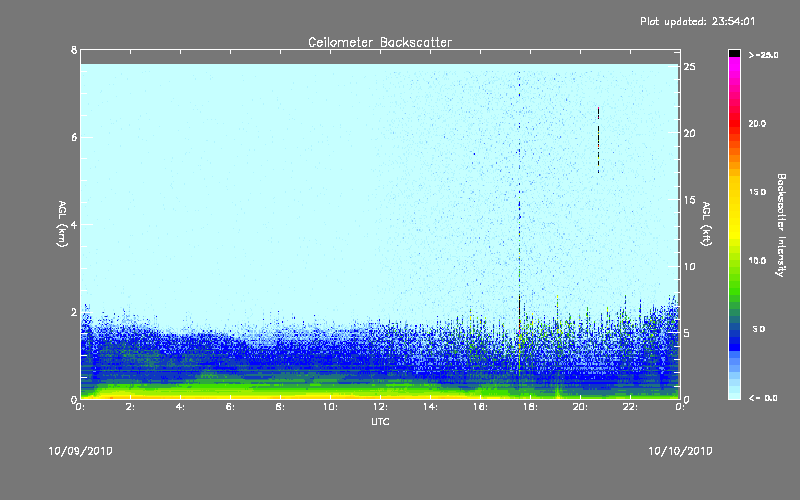Select the "Backscatter Intensity" colorbar label
This screenshot has width=800, height=500.
[781, 225]
